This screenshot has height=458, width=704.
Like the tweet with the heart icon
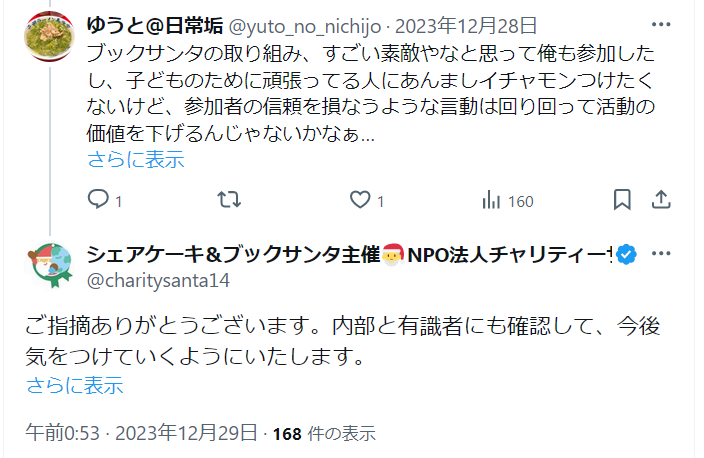[360, 200]
